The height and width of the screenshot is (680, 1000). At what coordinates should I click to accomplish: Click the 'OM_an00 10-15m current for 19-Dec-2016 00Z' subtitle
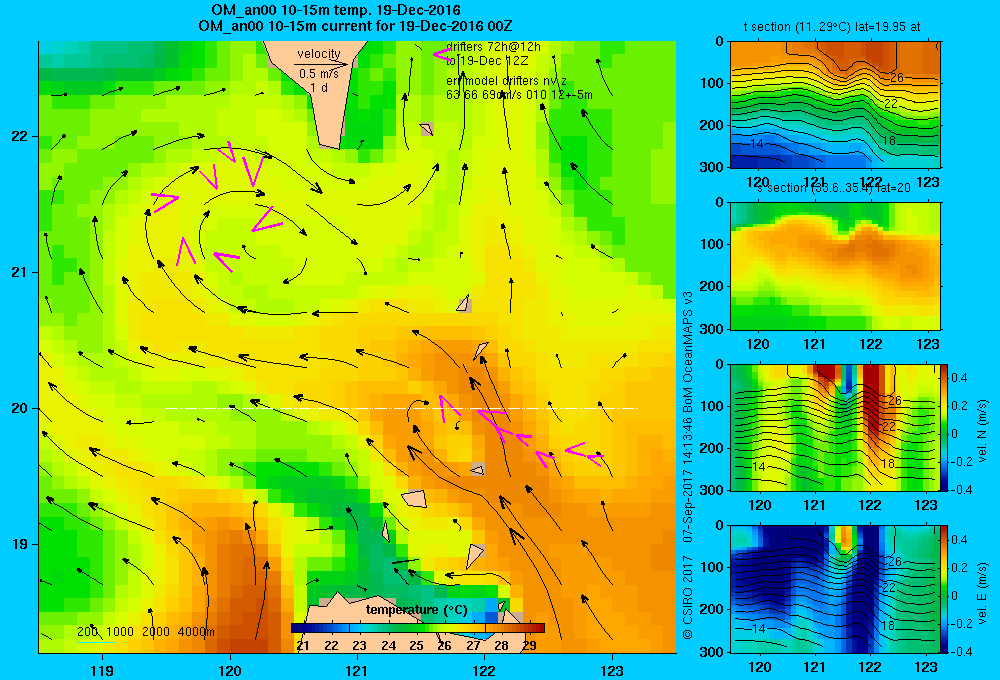[355, 26]
